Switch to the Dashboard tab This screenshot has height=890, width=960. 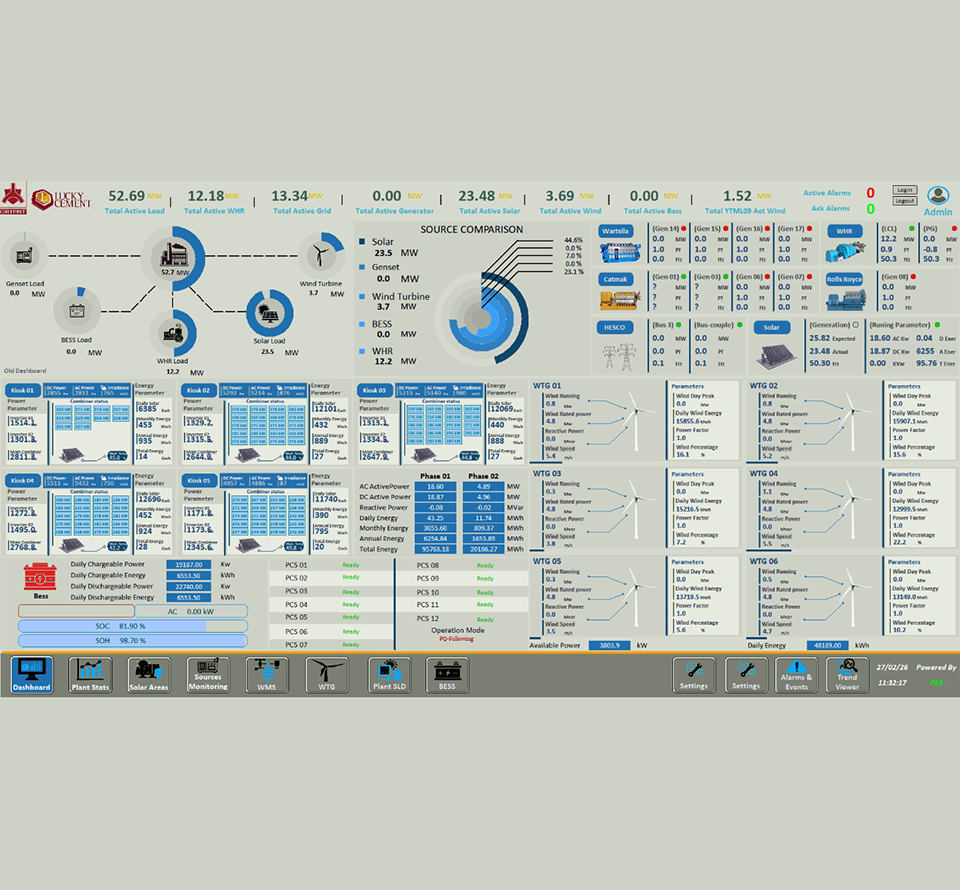(33, 675)
